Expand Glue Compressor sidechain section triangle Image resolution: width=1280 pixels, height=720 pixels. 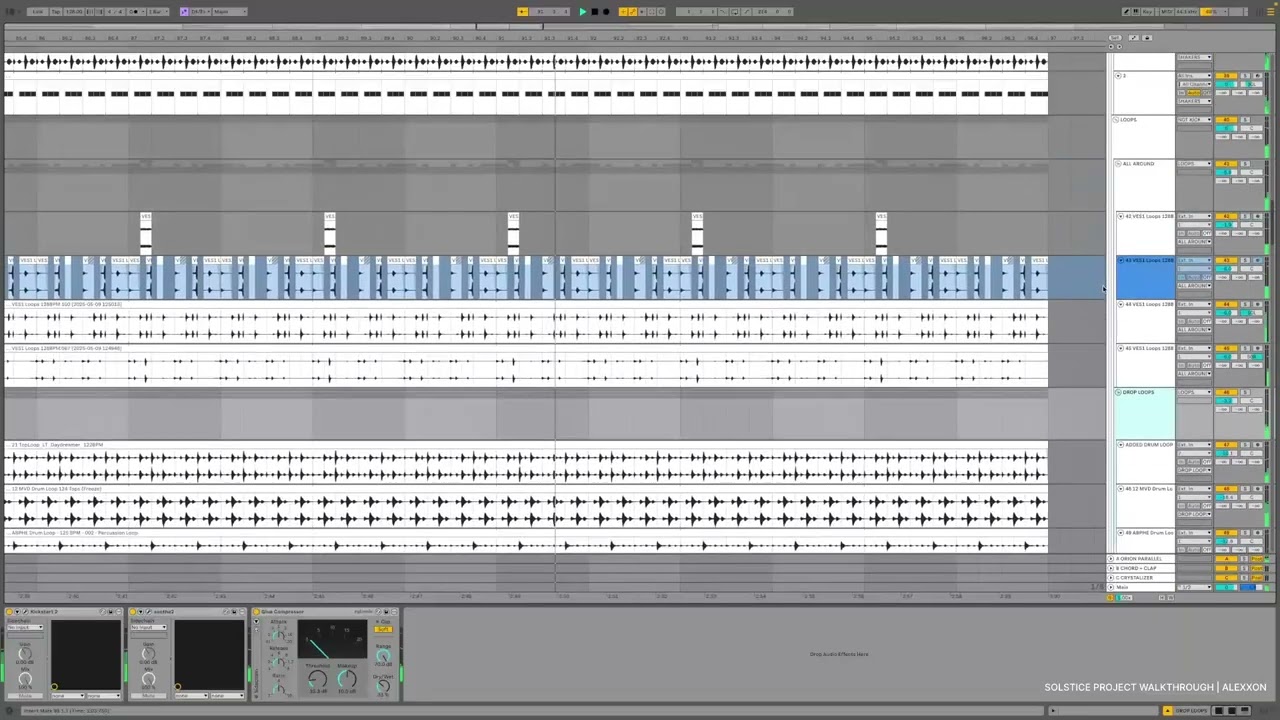tap(256, 621)
